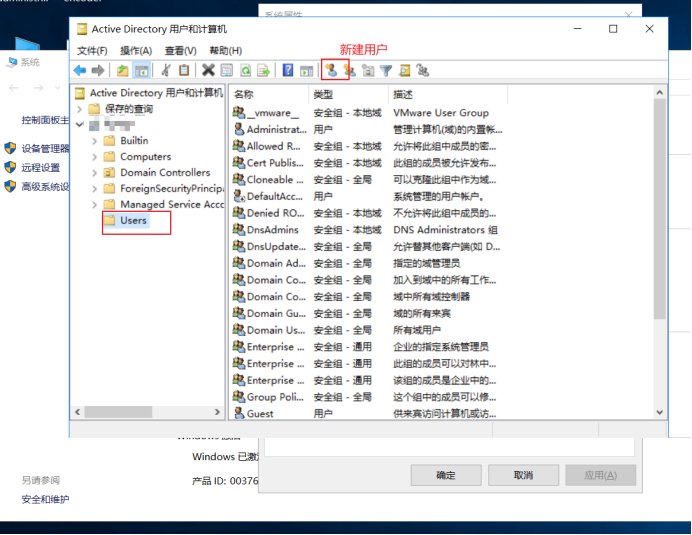The image size is (692, 535).
Task: Toggle the action pane toolbar icon
Action: click(x=306, y=70)
